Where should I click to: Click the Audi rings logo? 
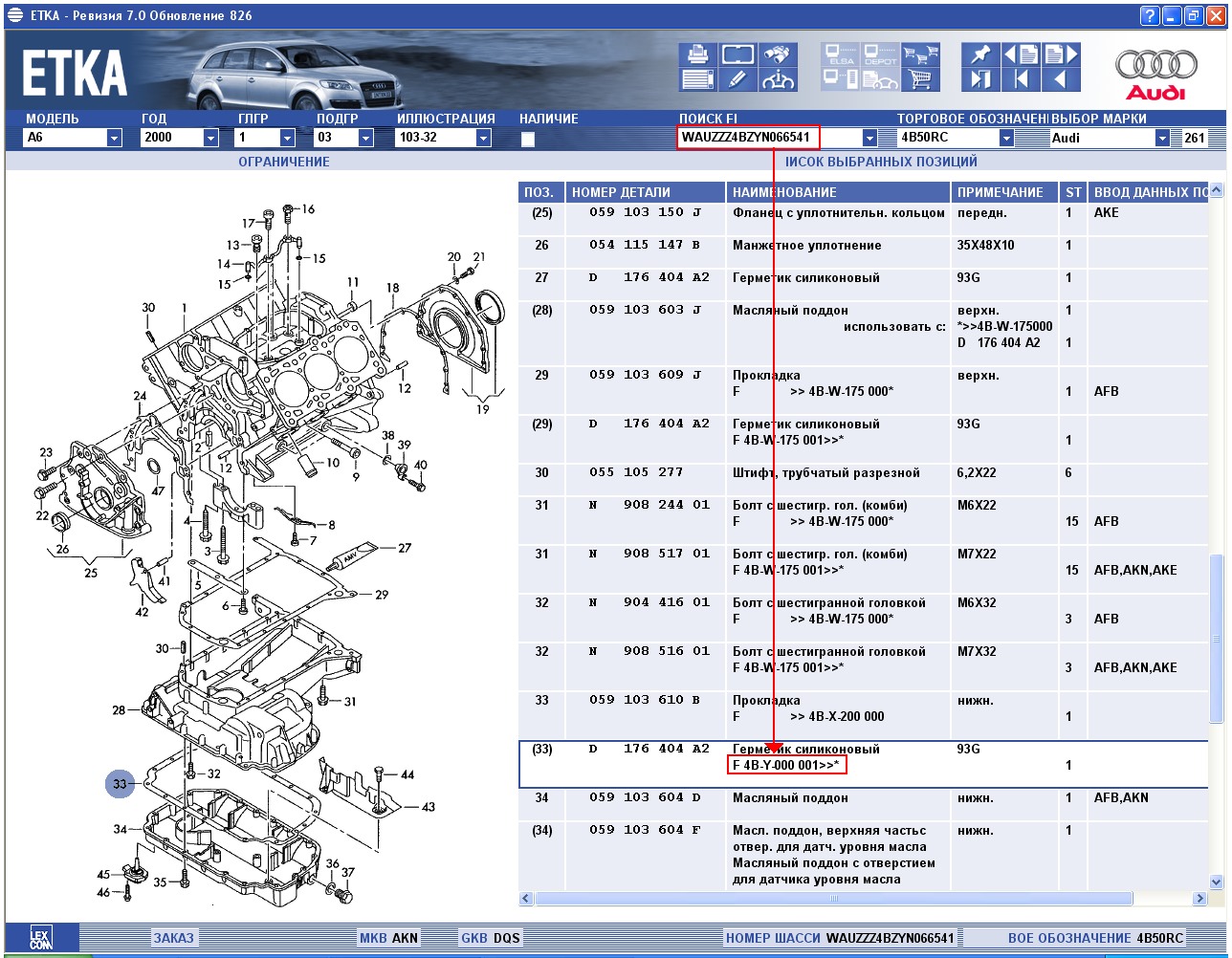(x=1155, y=73)
